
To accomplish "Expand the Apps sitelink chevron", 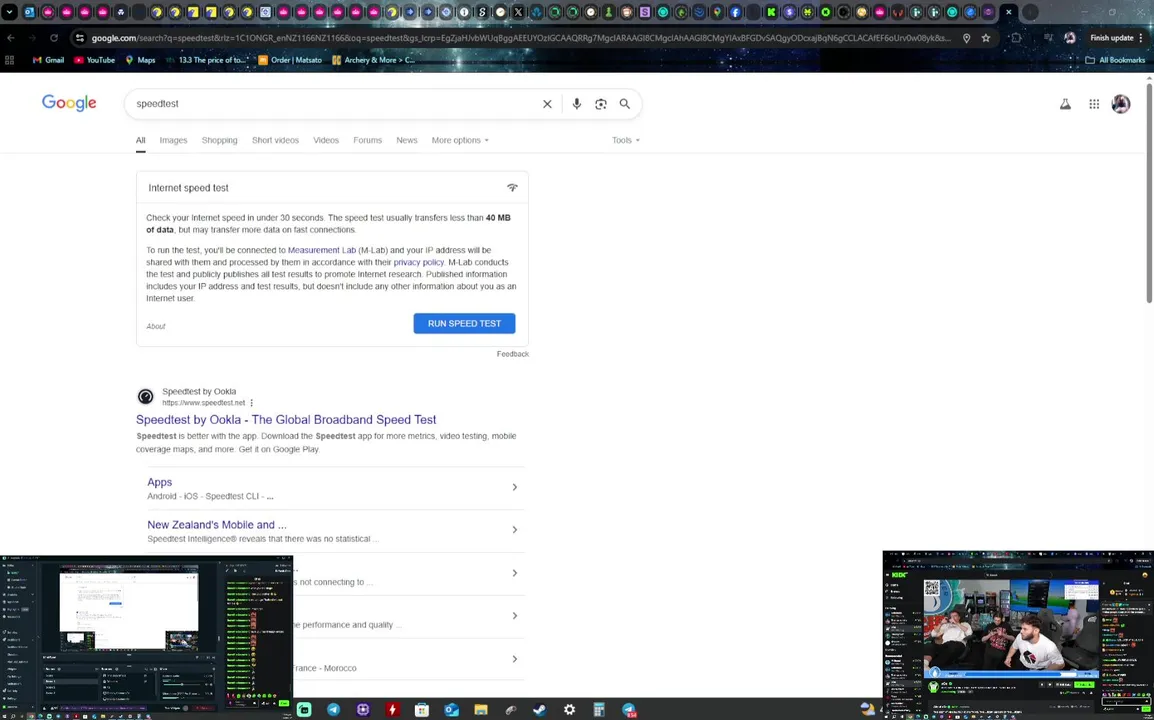I will pyautogui.click(x=514, y=487).
